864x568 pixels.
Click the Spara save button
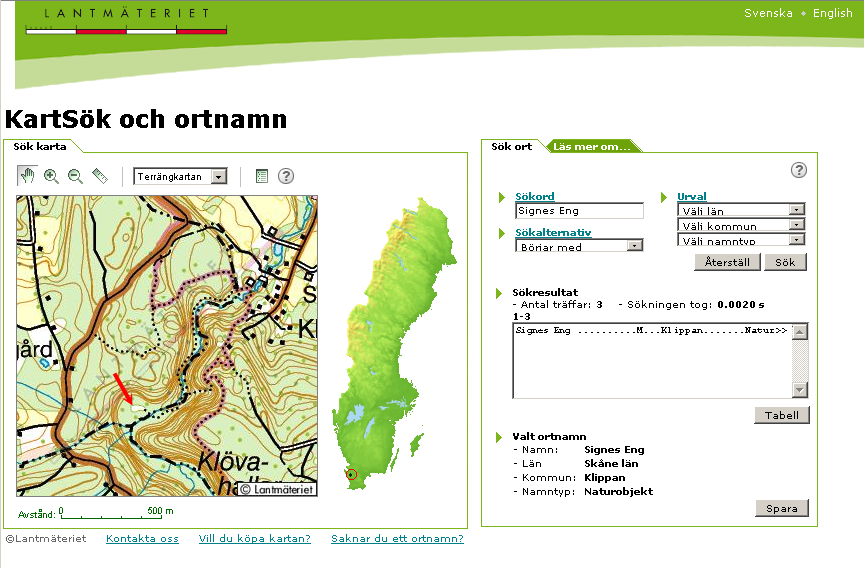781,509
